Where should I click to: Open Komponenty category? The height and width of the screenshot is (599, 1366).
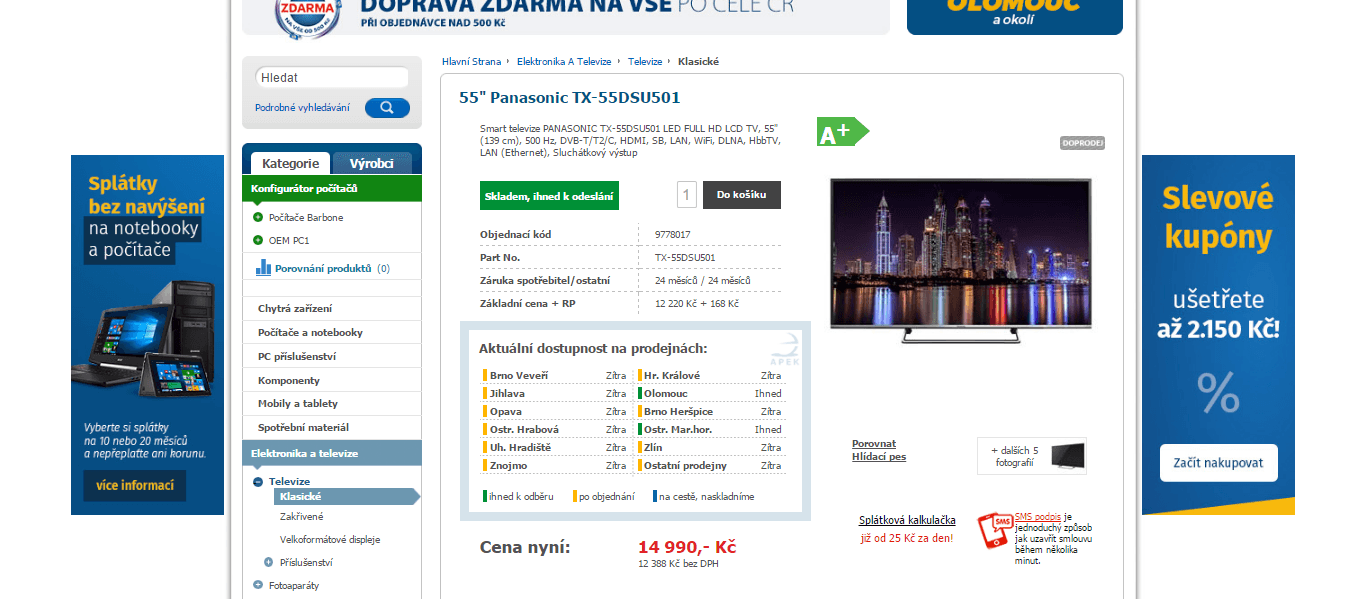coord(332,380)
